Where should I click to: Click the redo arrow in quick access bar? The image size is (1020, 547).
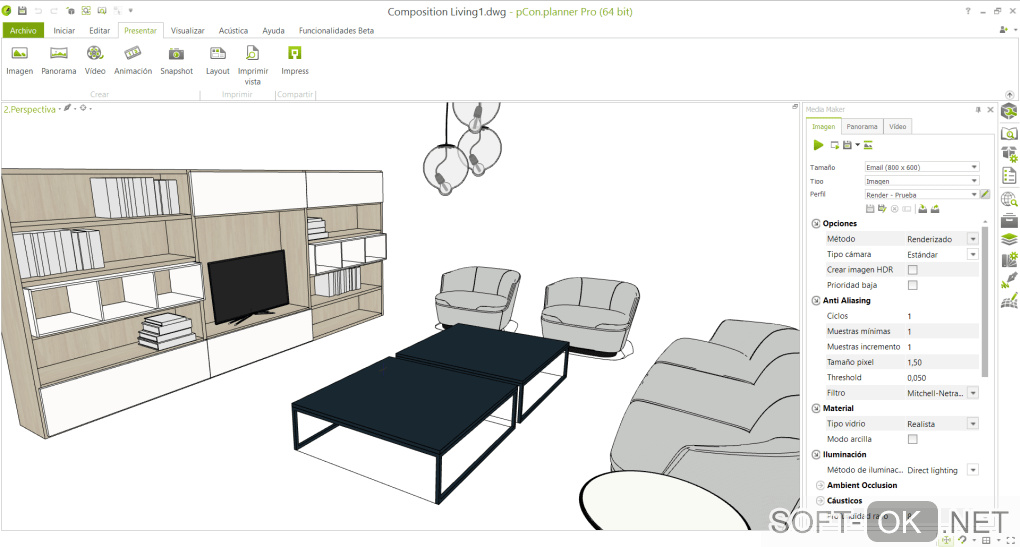[54, 11]
